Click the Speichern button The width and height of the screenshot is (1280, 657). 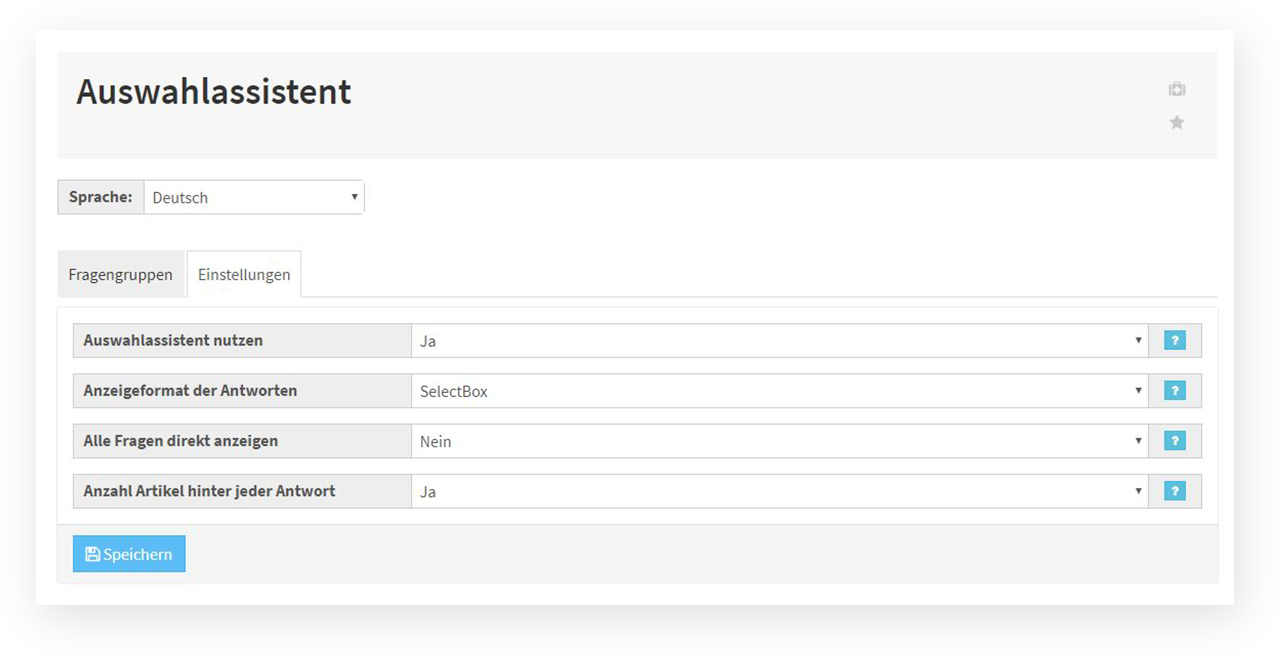click(x=129, y=554)
